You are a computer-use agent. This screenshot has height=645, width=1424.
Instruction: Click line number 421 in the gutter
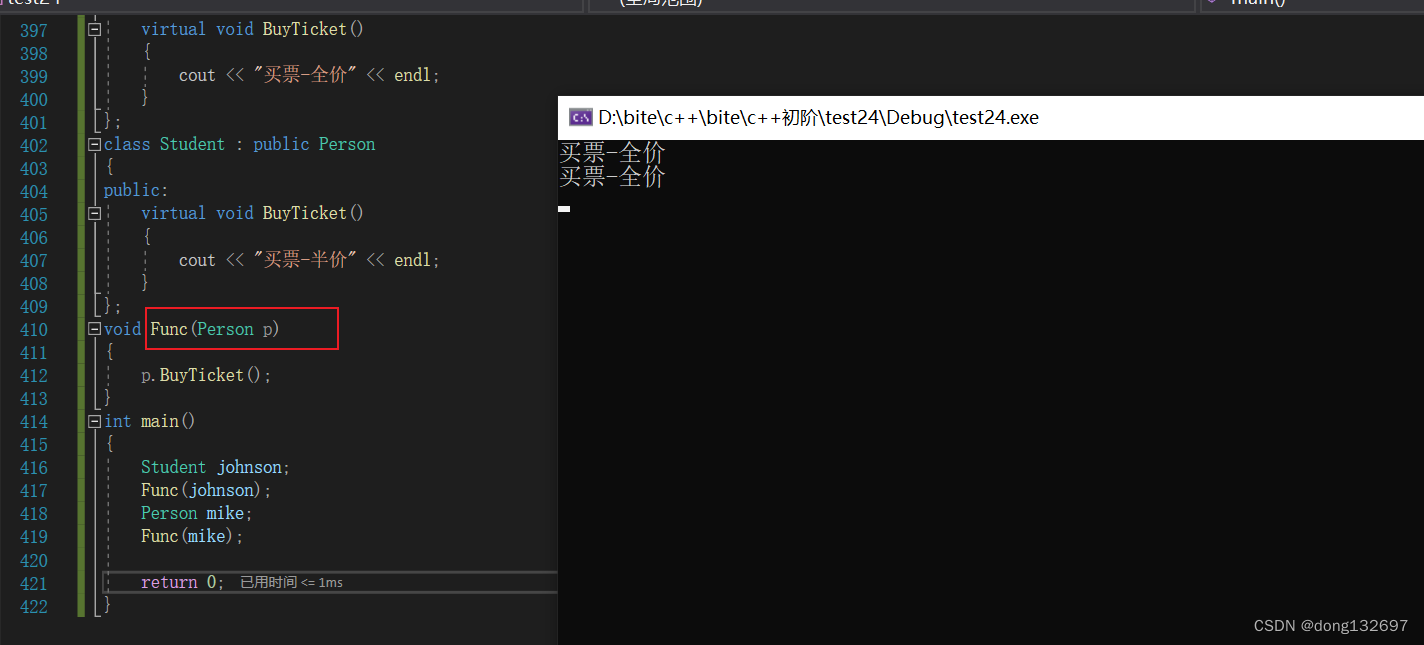pos(33,583)
